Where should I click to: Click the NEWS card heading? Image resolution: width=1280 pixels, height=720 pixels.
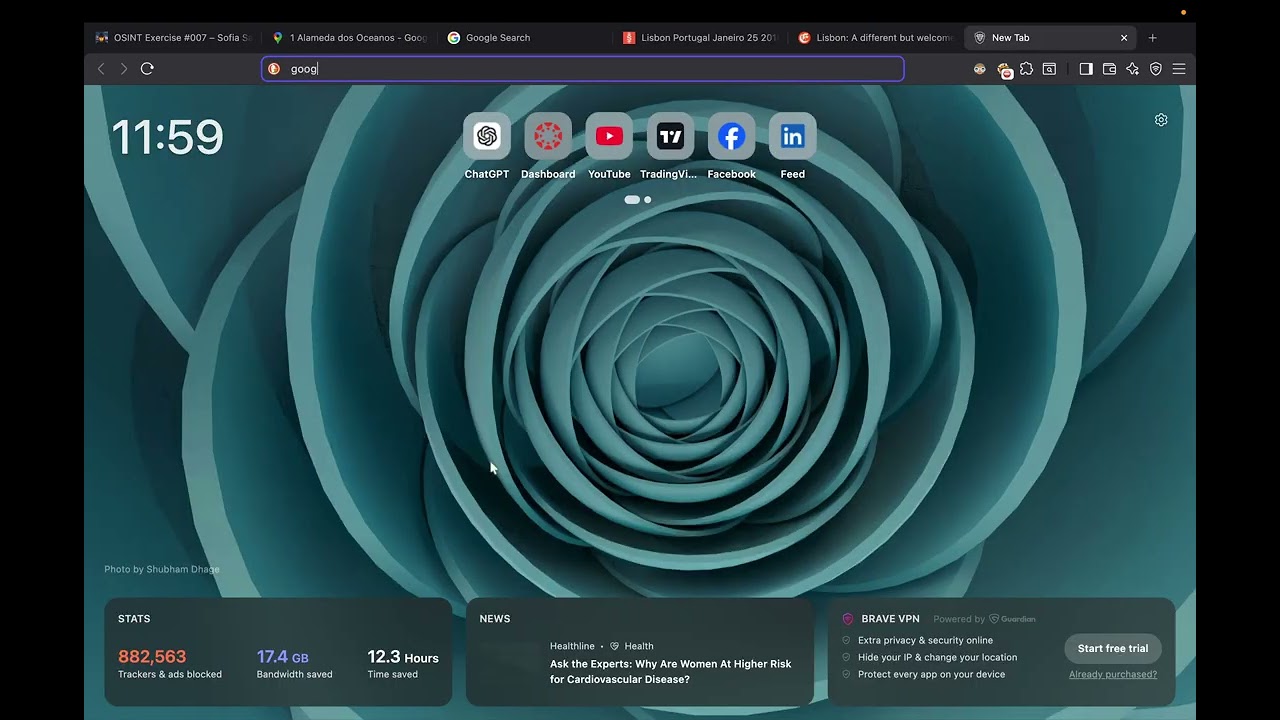pos(495,619)
